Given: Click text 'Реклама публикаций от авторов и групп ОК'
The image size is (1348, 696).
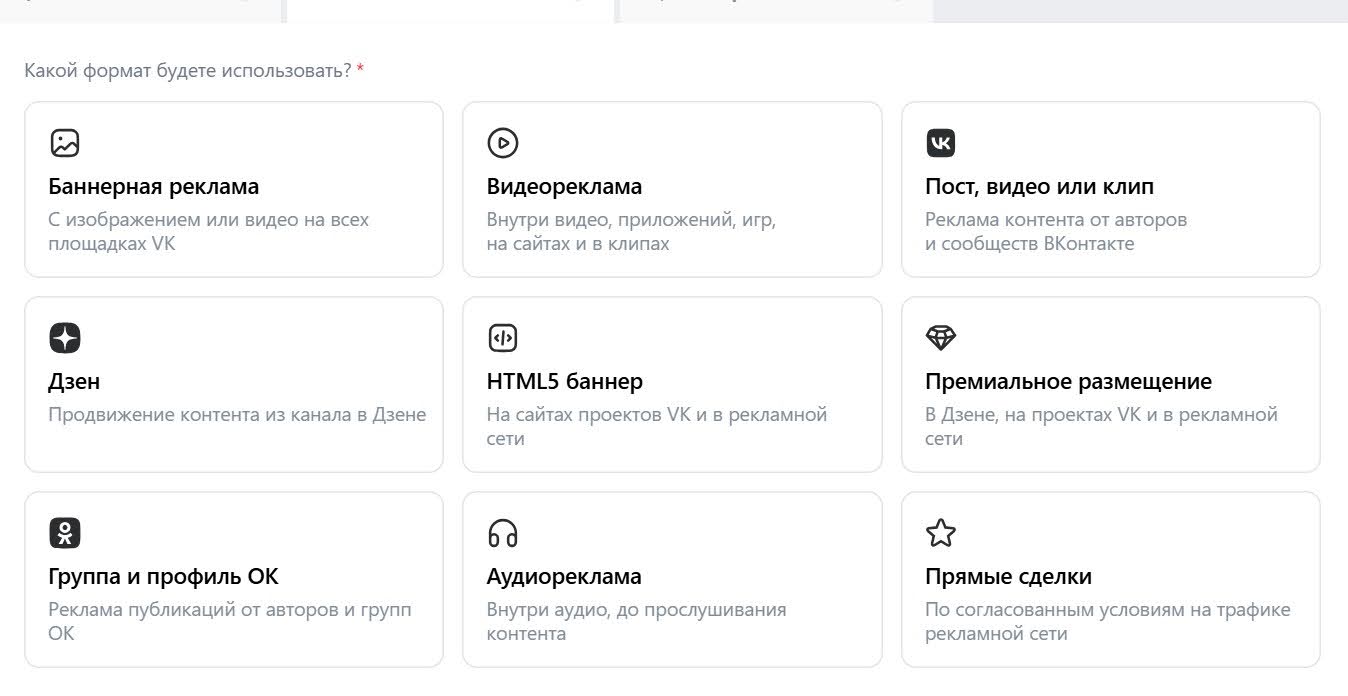Looking at the screenshot, I should [x=230, y=621].
